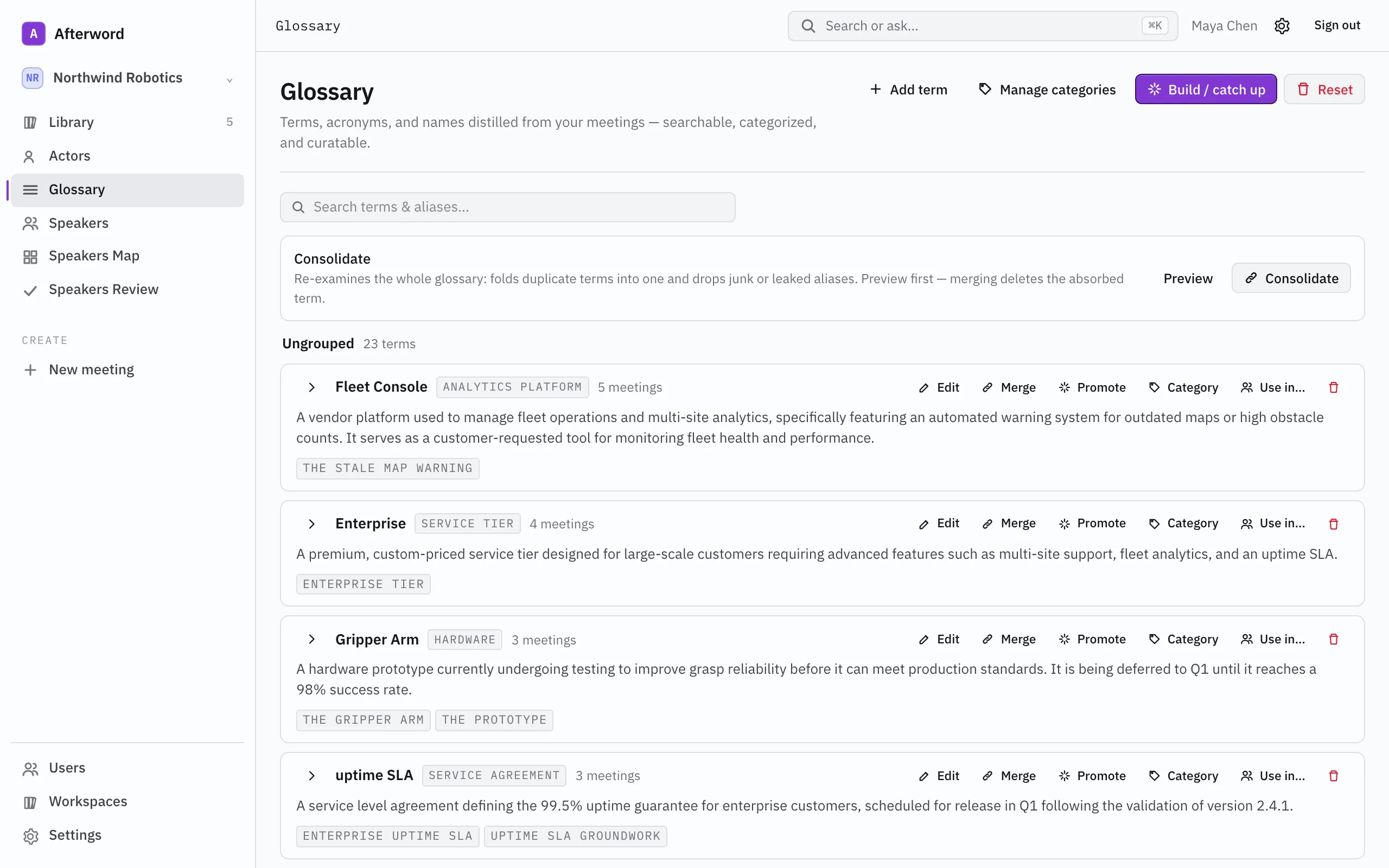Edit the Fleet Console term
1389x868 pixels.
939,387
